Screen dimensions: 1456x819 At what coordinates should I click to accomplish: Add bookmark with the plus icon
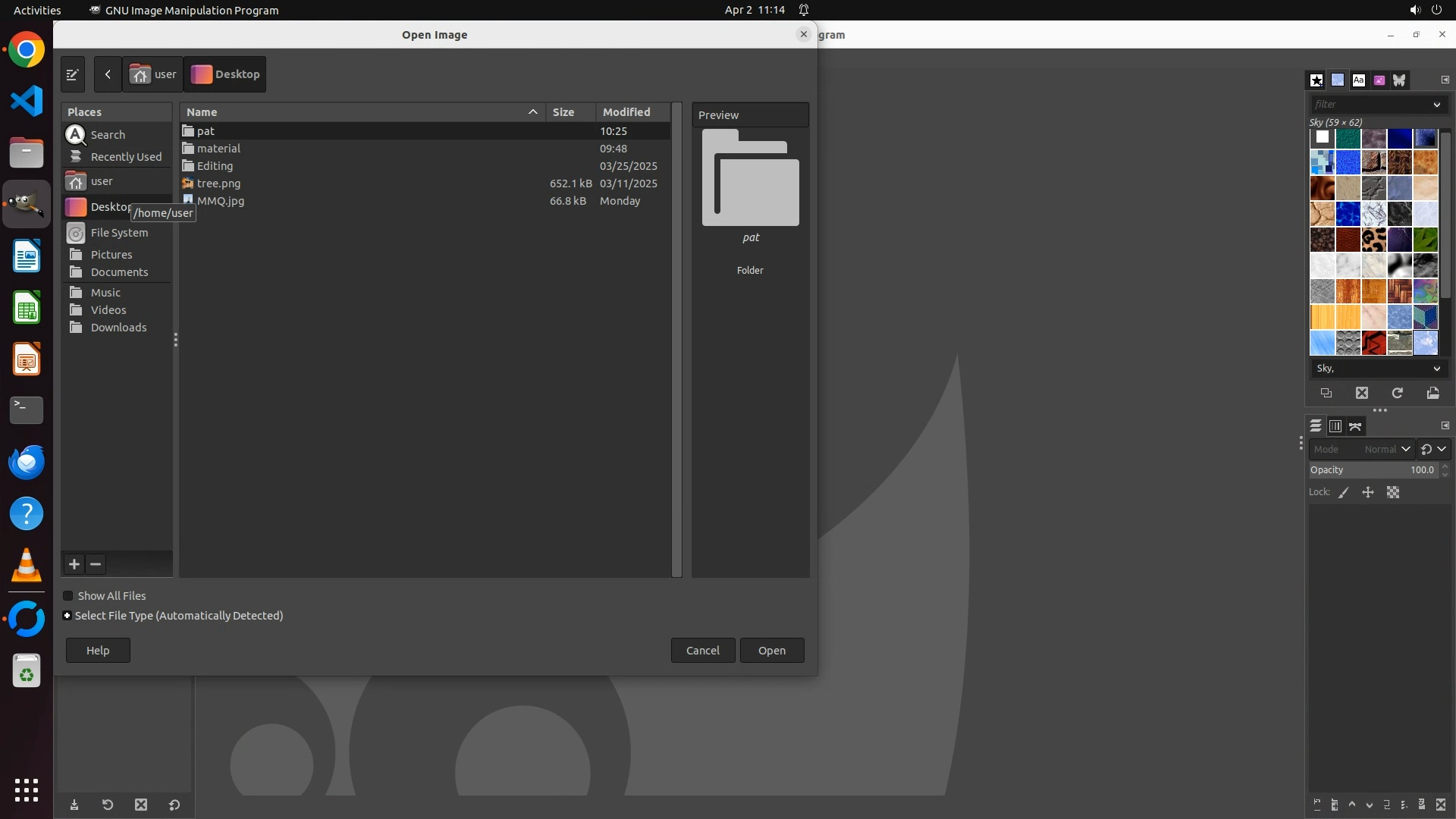pos(74,564)
